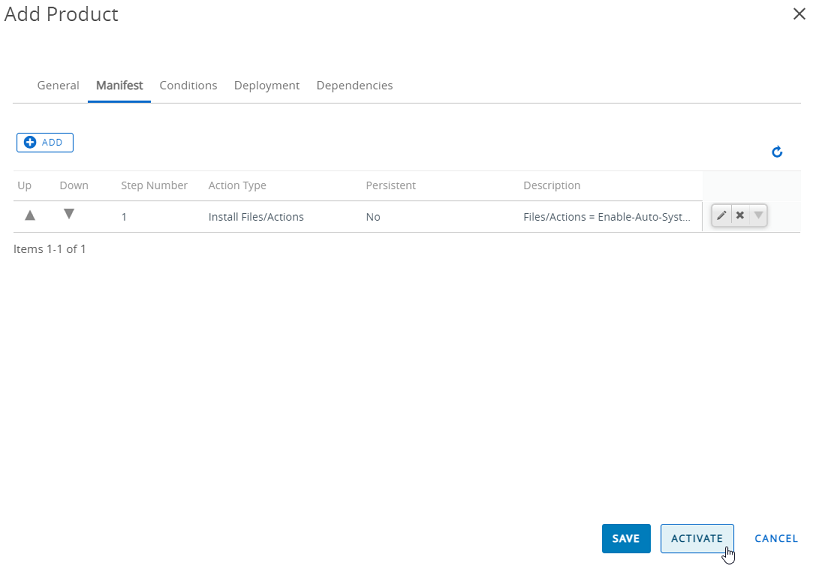Click the Down column header

click(74, 185)
